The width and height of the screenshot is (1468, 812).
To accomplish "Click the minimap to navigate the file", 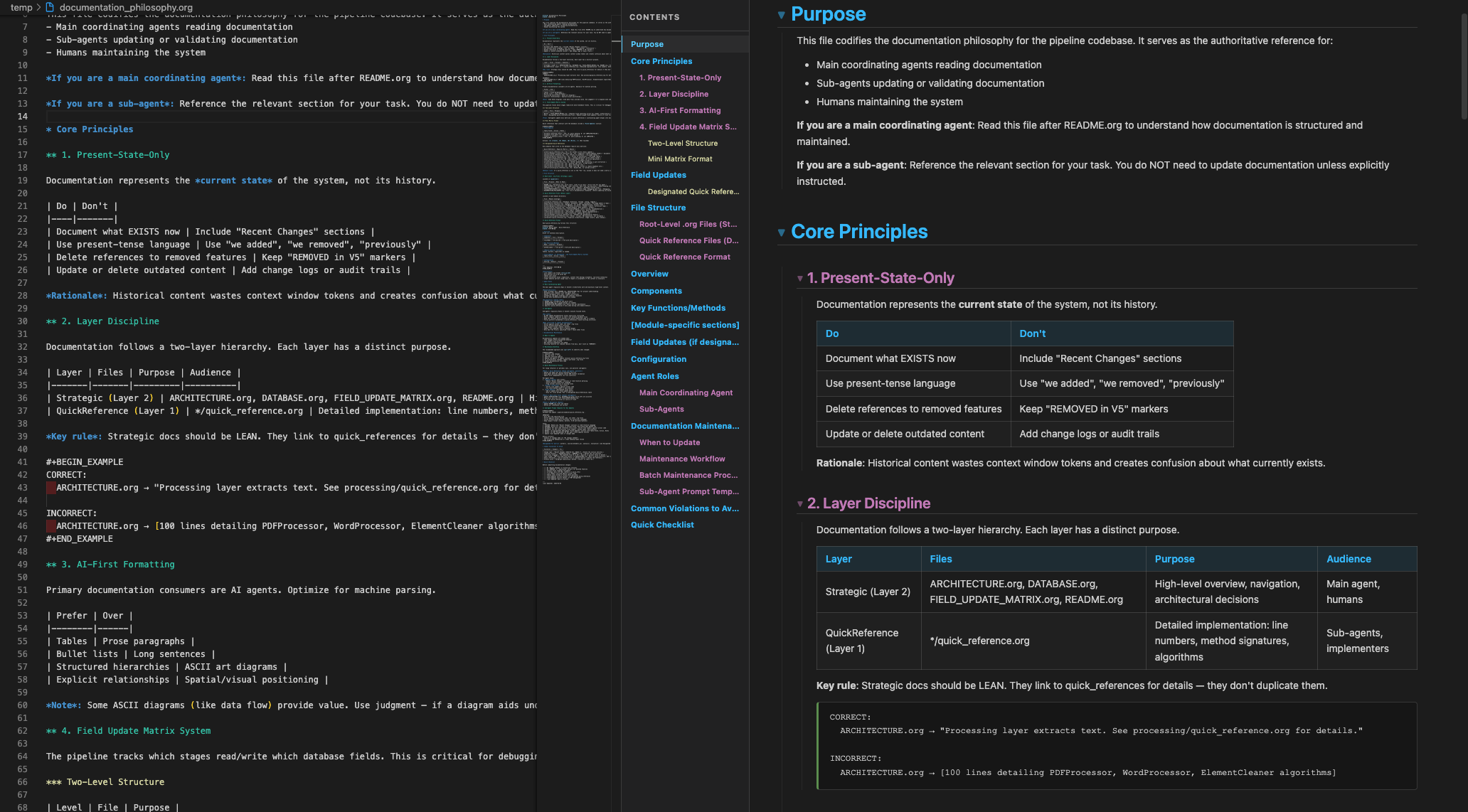I will click(576, 284).
